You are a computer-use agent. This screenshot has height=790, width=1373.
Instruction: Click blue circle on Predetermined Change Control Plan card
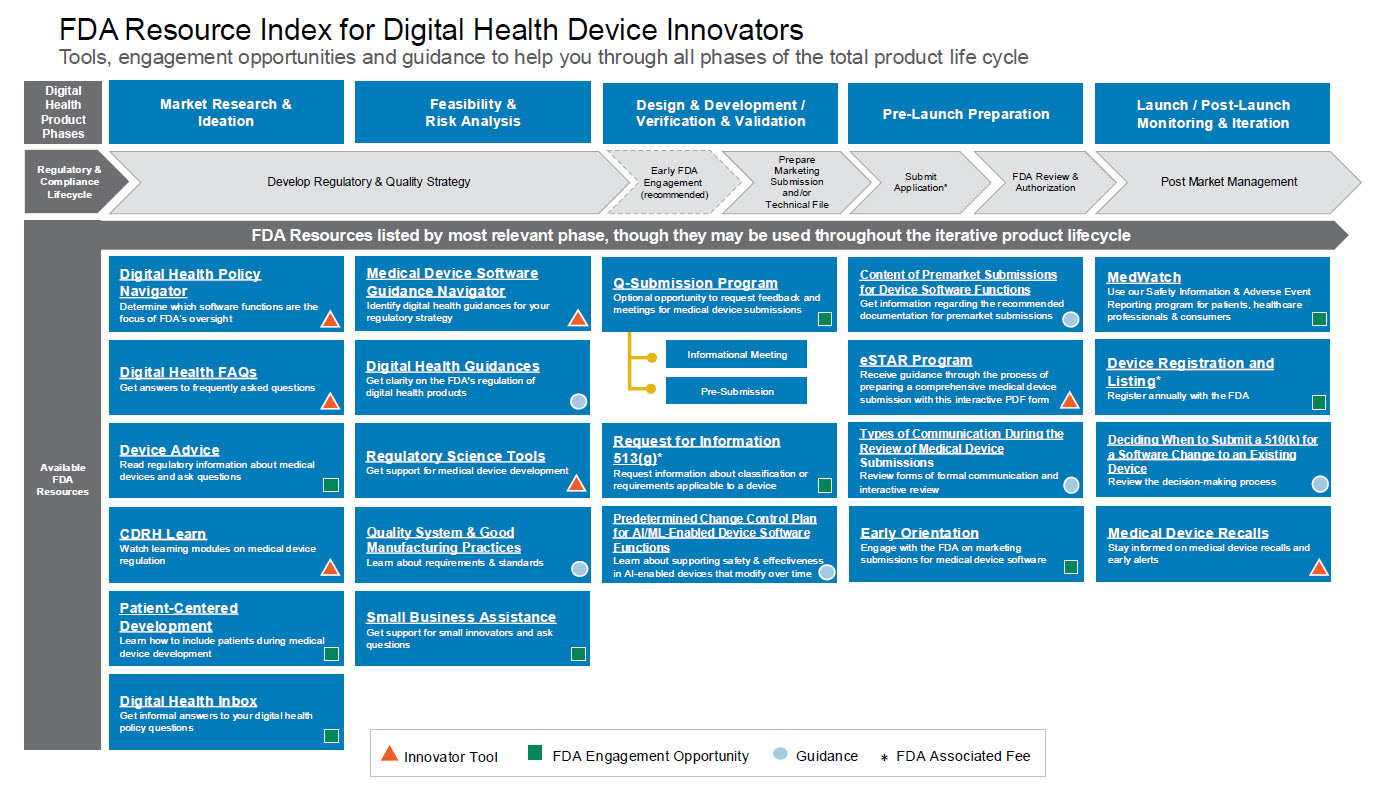pos(826,572)
